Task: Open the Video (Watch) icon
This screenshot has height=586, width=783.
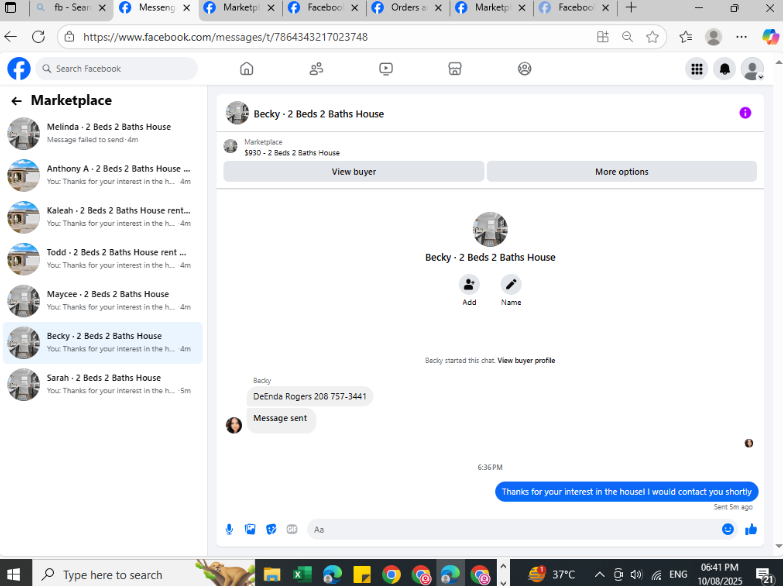Action: (x=386, y=68)
